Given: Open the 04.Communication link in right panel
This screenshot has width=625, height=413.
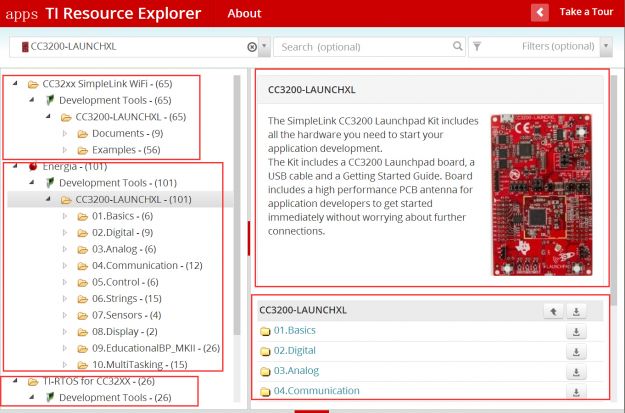Looking at the screenshot, I should [x=316, y=391].
